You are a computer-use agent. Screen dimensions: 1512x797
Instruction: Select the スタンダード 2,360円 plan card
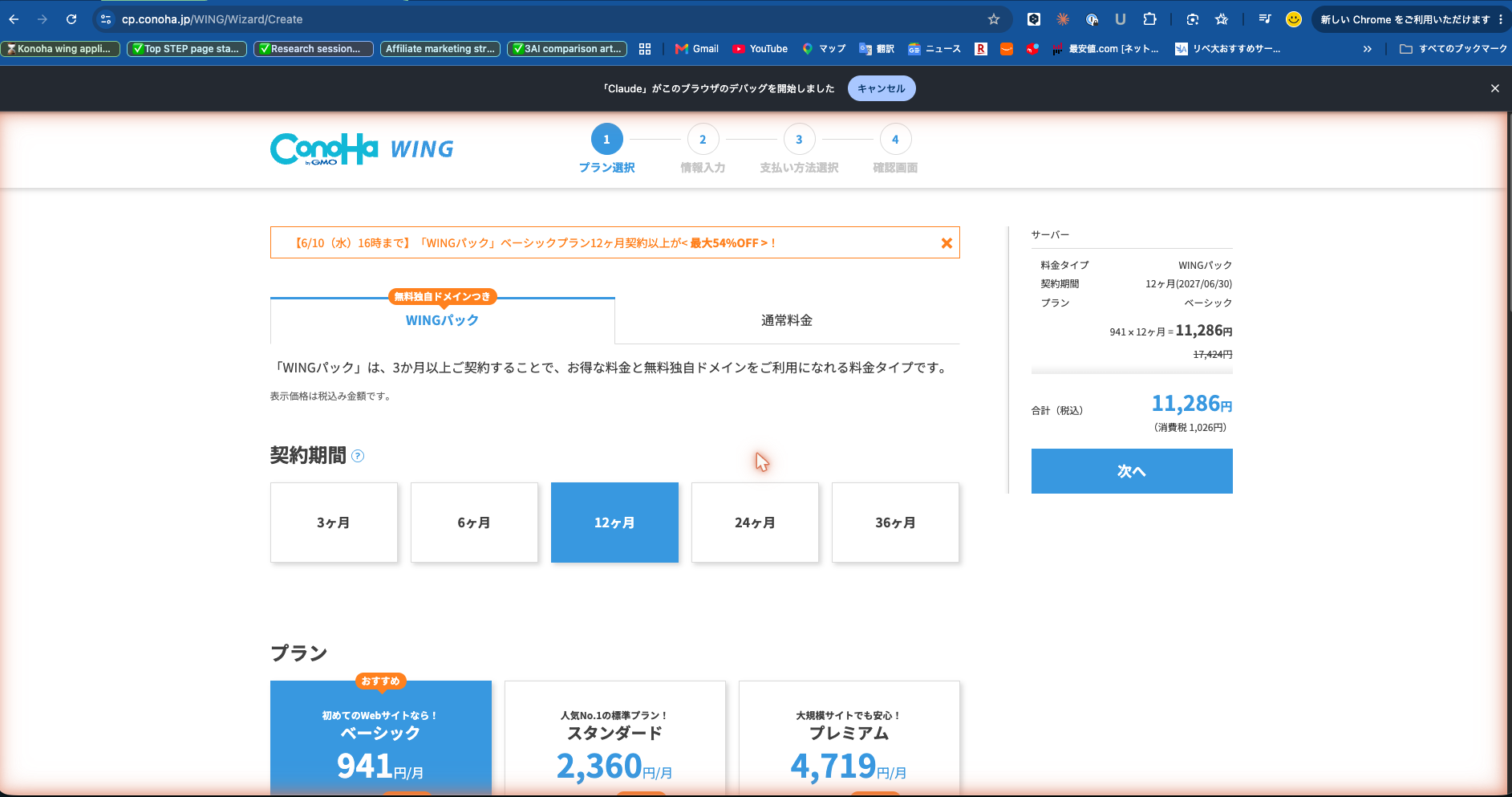coord(615,738)
